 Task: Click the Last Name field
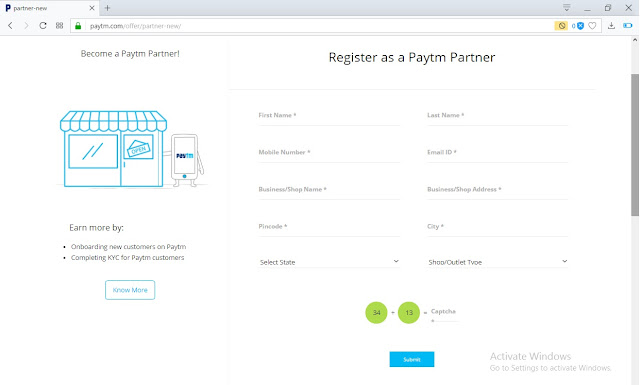(x=498, y=116)
